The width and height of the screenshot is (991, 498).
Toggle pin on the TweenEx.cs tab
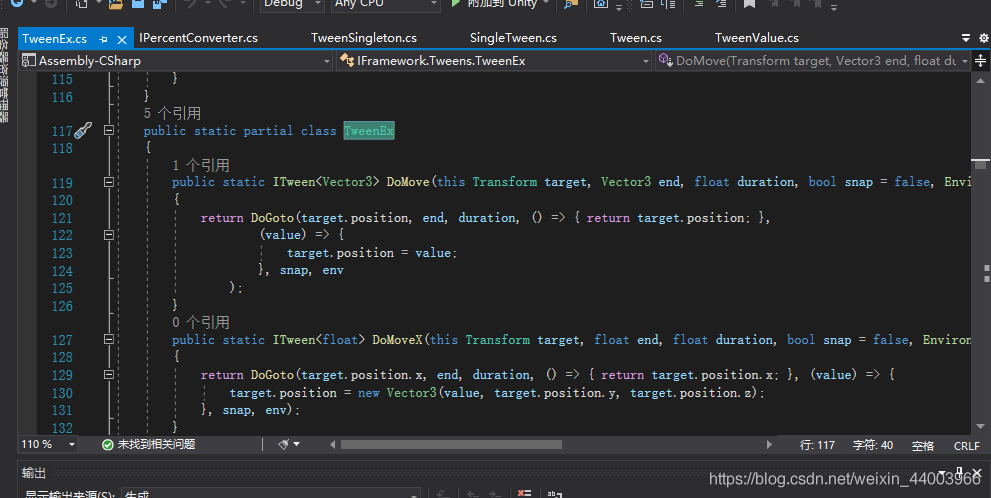(104, 39)
